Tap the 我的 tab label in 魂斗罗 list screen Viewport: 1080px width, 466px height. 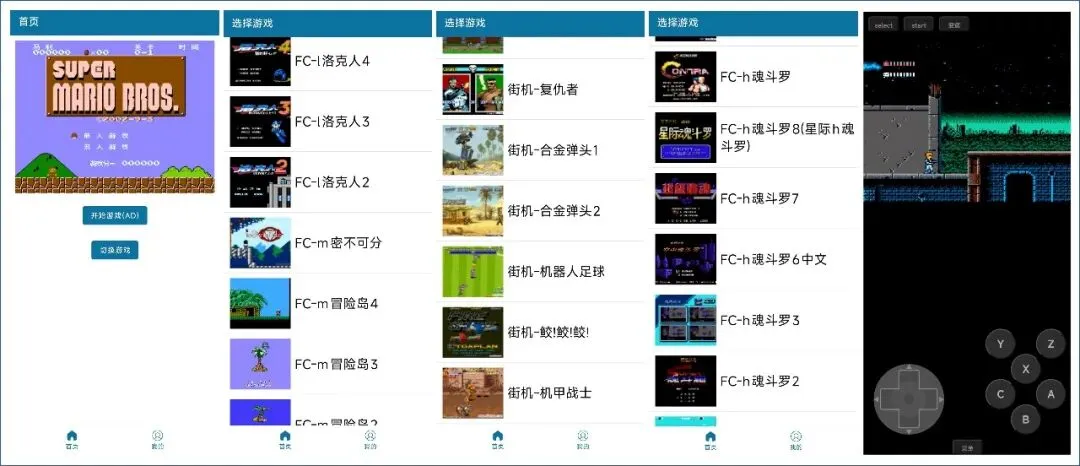796,447
